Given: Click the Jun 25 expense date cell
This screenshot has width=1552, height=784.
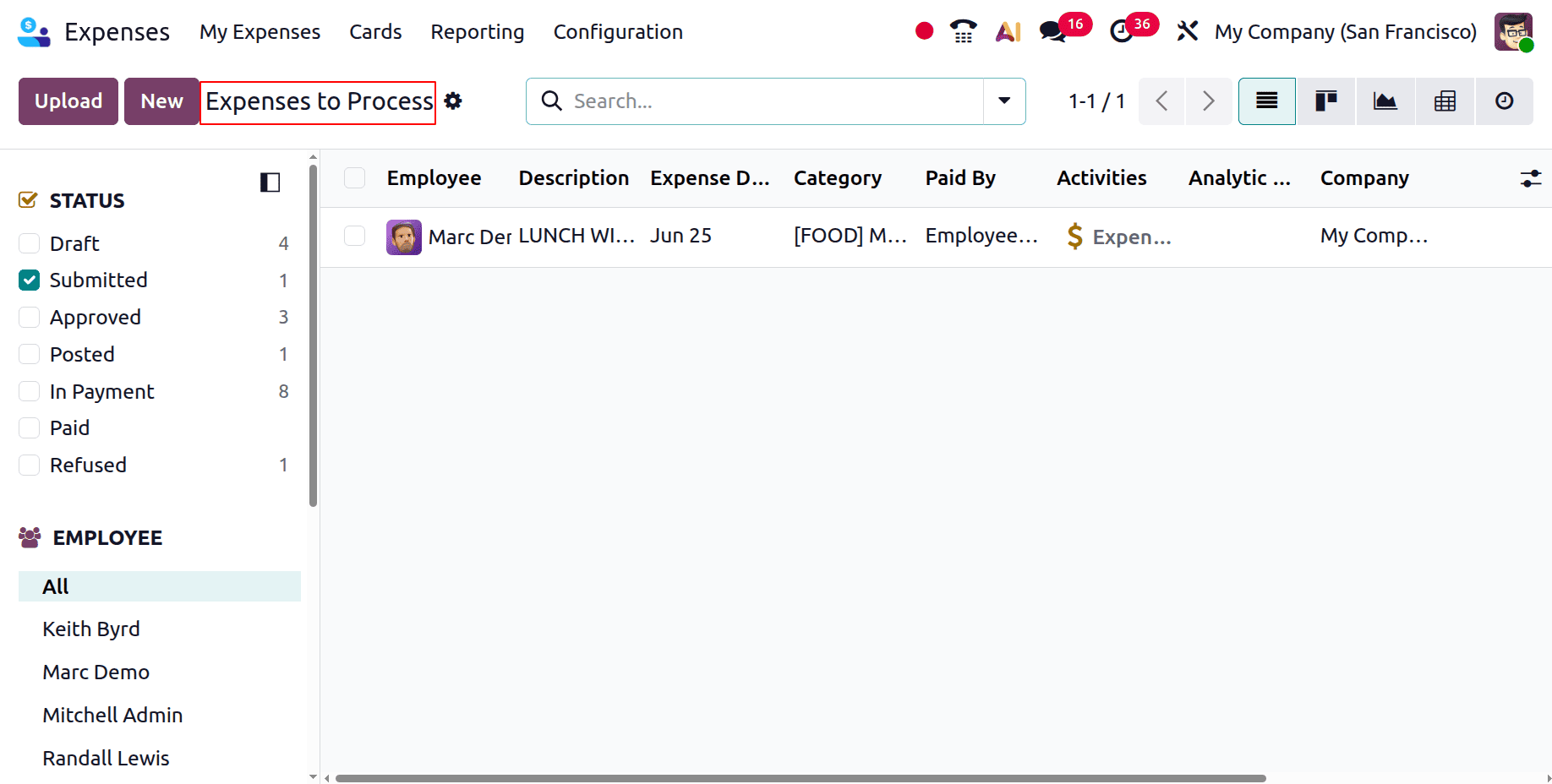Looking at the screenshot, I should click(x=680, y=236).
